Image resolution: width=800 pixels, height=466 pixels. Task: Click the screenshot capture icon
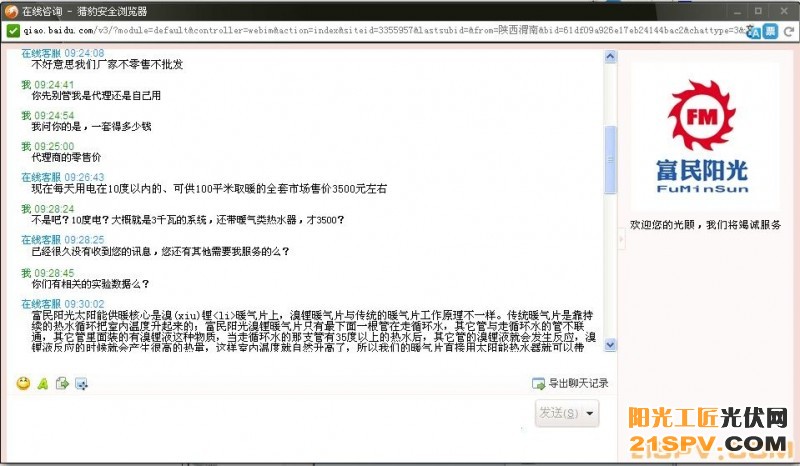point(81,383)
